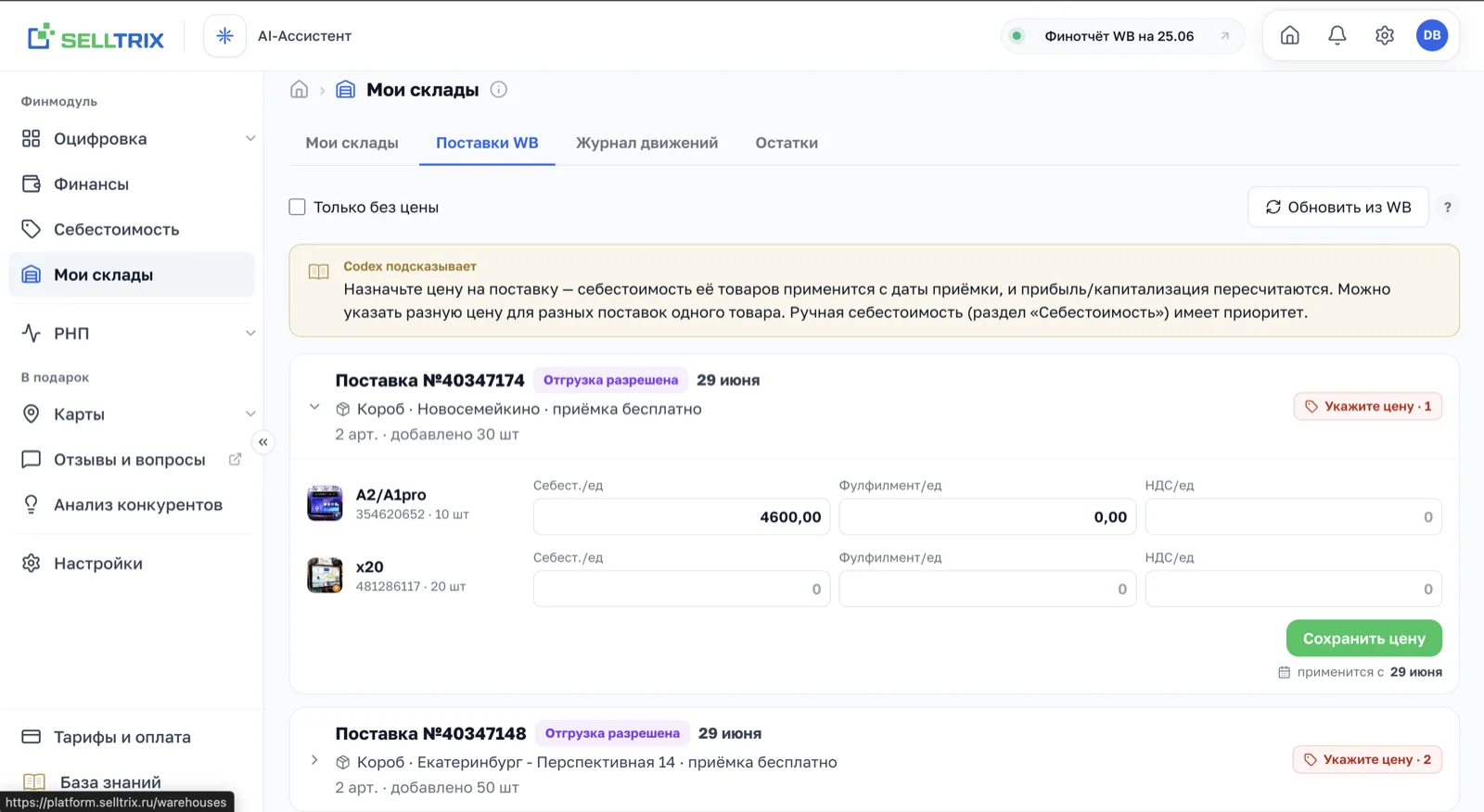Expand Поставка №40347148 chevron
Screen dimensions: 1484x812
click(x=314, y=760)
